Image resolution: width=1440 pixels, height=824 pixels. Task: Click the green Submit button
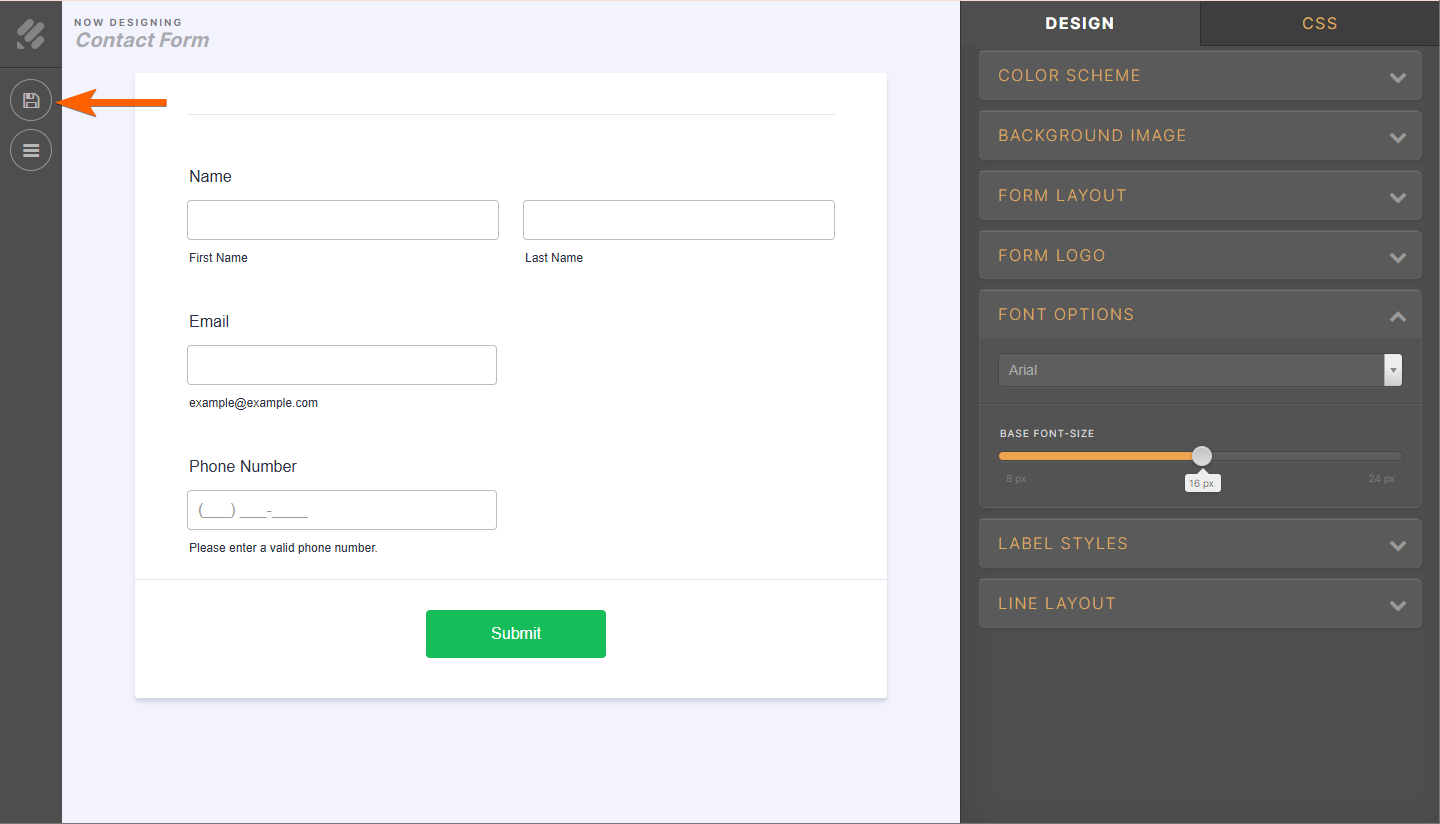click(x=515, y=633)
